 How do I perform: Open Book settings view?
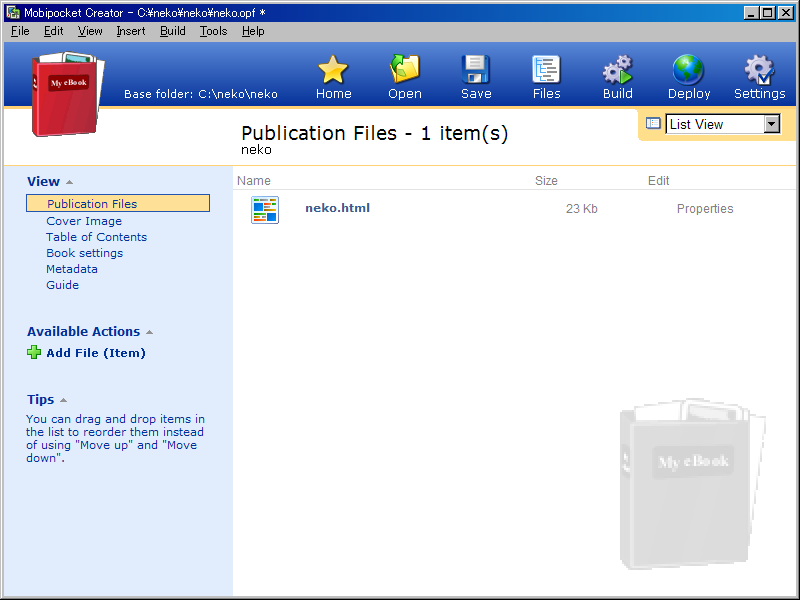pyautogui.click(x=85, y=253)
